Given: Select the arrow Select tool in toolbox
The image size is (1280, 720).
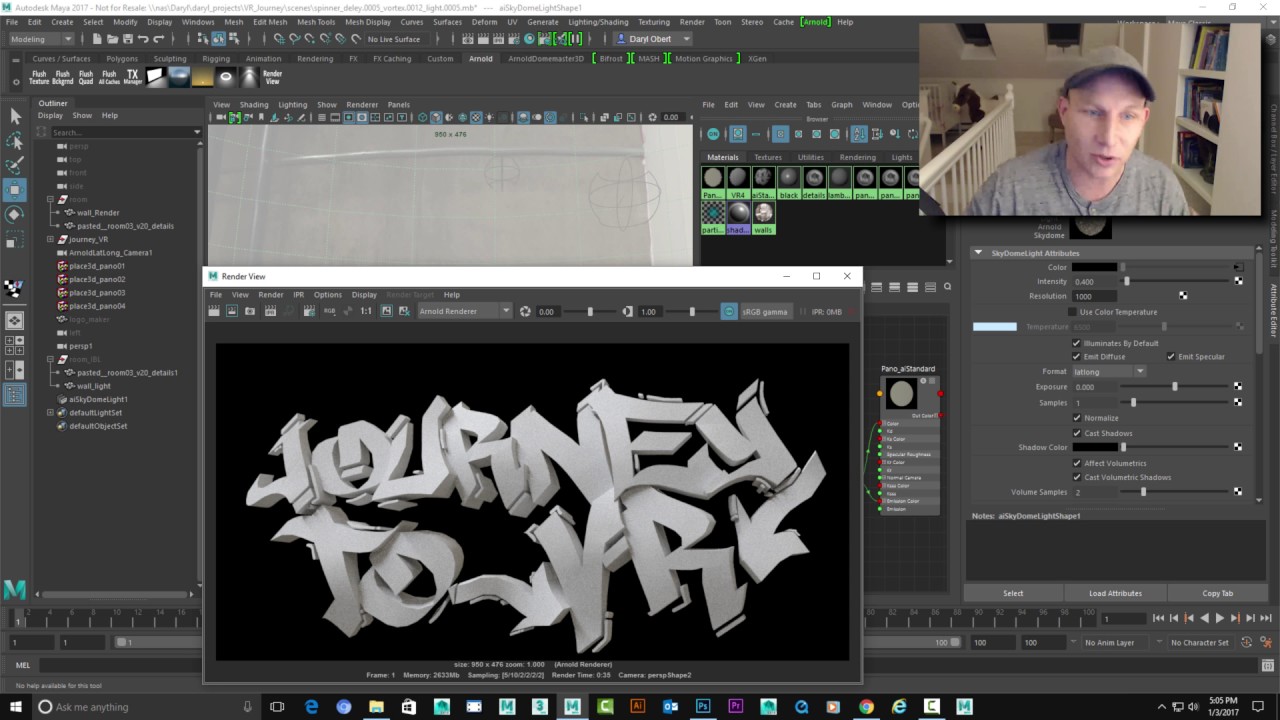Looking at the screenshot, I should [x=15, y=117].
